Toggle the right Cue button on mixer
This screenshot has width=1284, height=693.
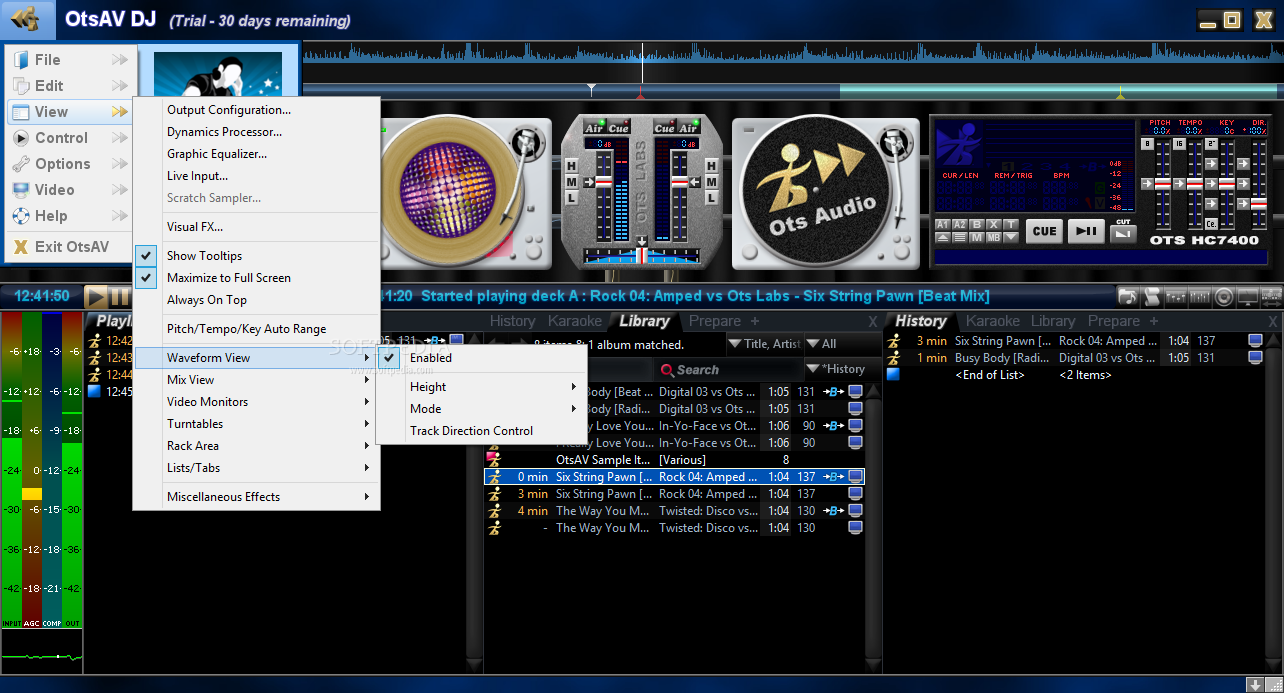(665, 128)
